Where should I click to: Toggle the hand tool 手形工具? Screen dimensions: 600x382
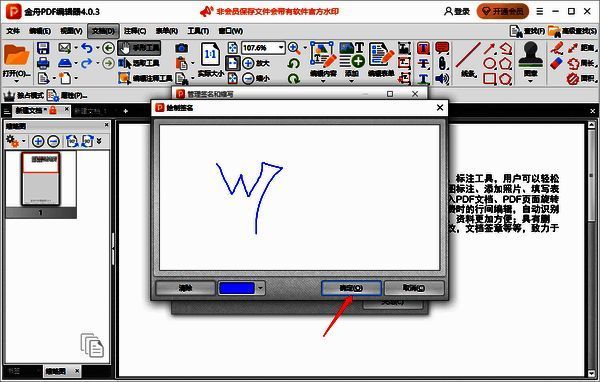point(139,48)
